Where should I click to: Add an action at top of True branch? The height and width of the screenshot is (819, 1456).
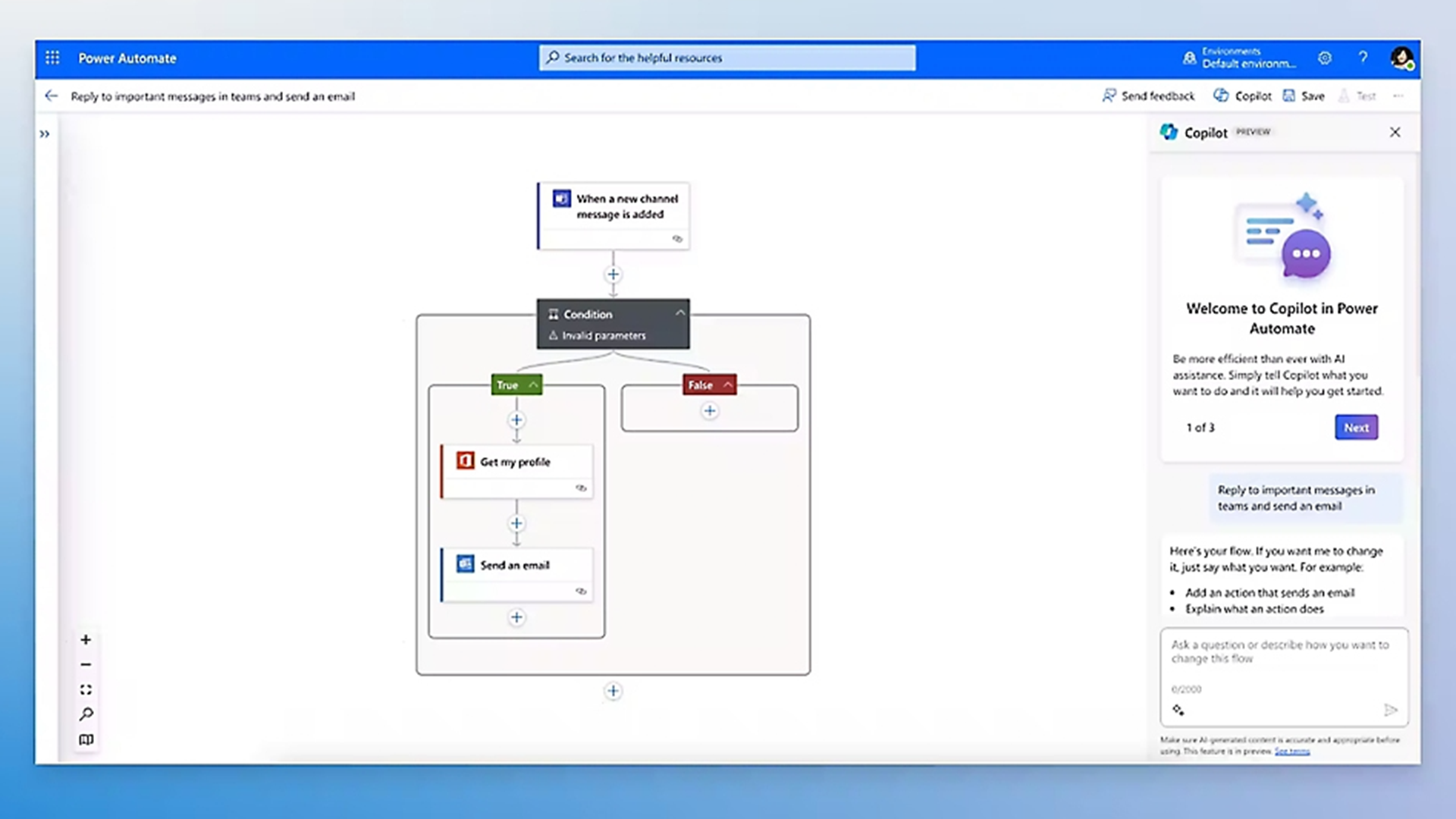tap(516, 420)
